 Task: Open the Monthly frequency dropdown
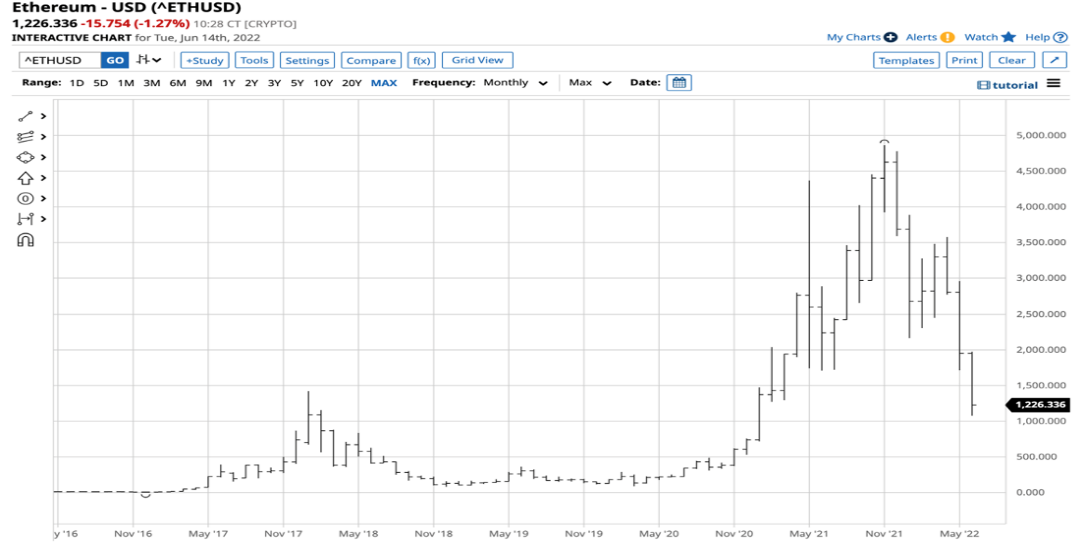[x=515, y=83]
